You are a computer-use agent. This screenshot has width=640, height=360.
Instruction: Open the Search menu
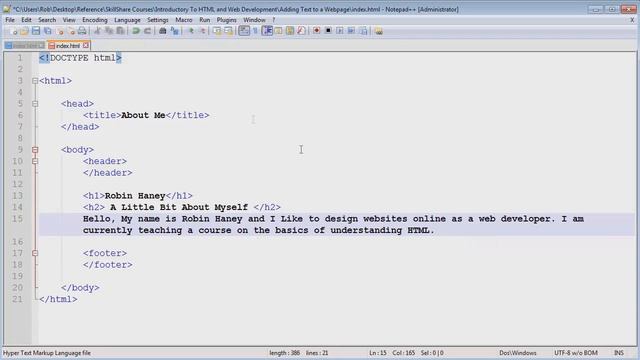47,20
